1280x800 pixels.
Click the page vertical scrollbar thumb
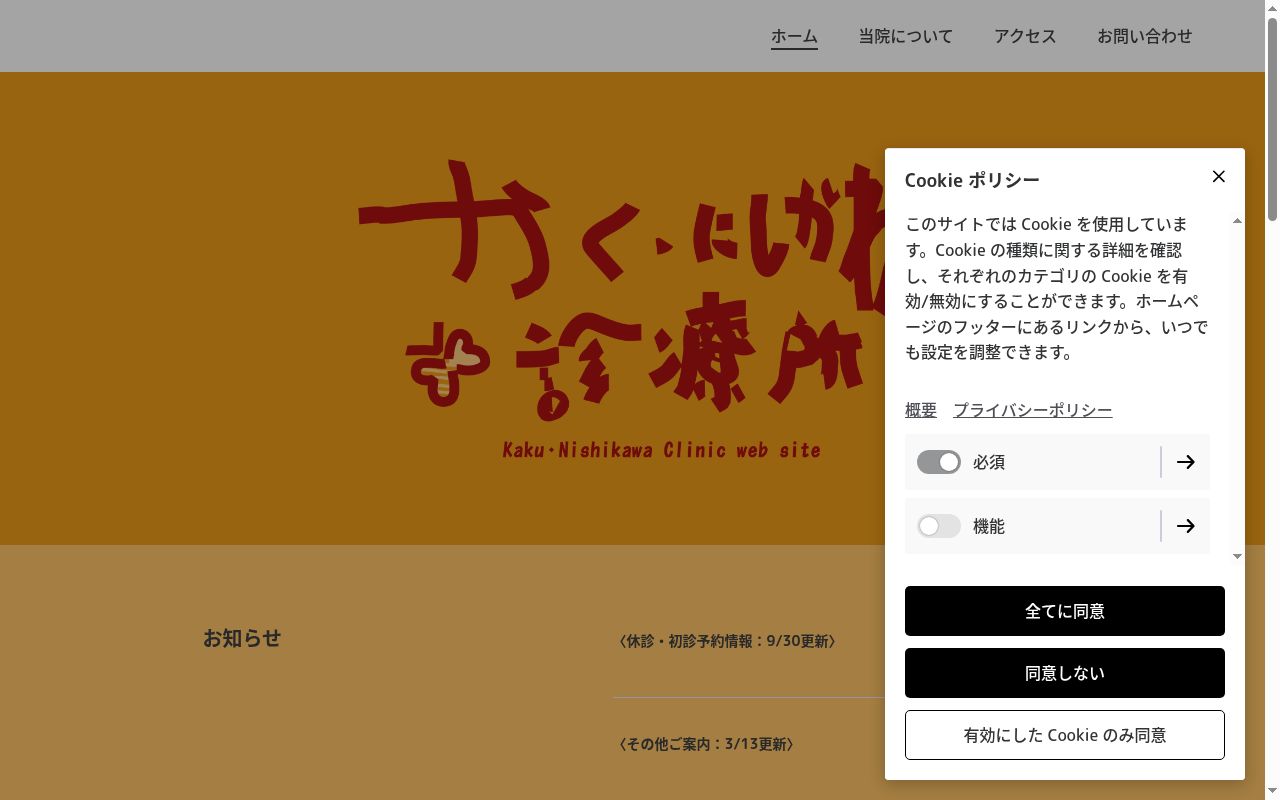[x=1272, y=118]
